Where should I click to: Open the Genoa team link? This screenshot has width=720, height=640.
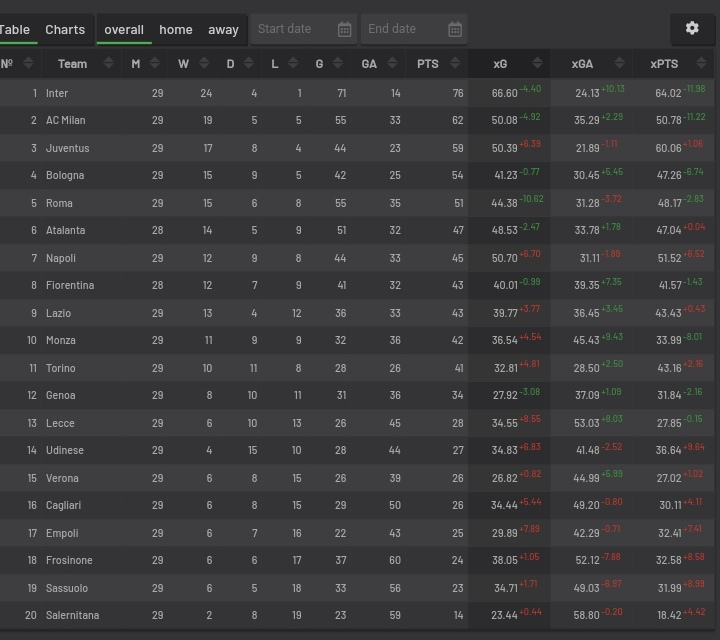tap(61, 395)
